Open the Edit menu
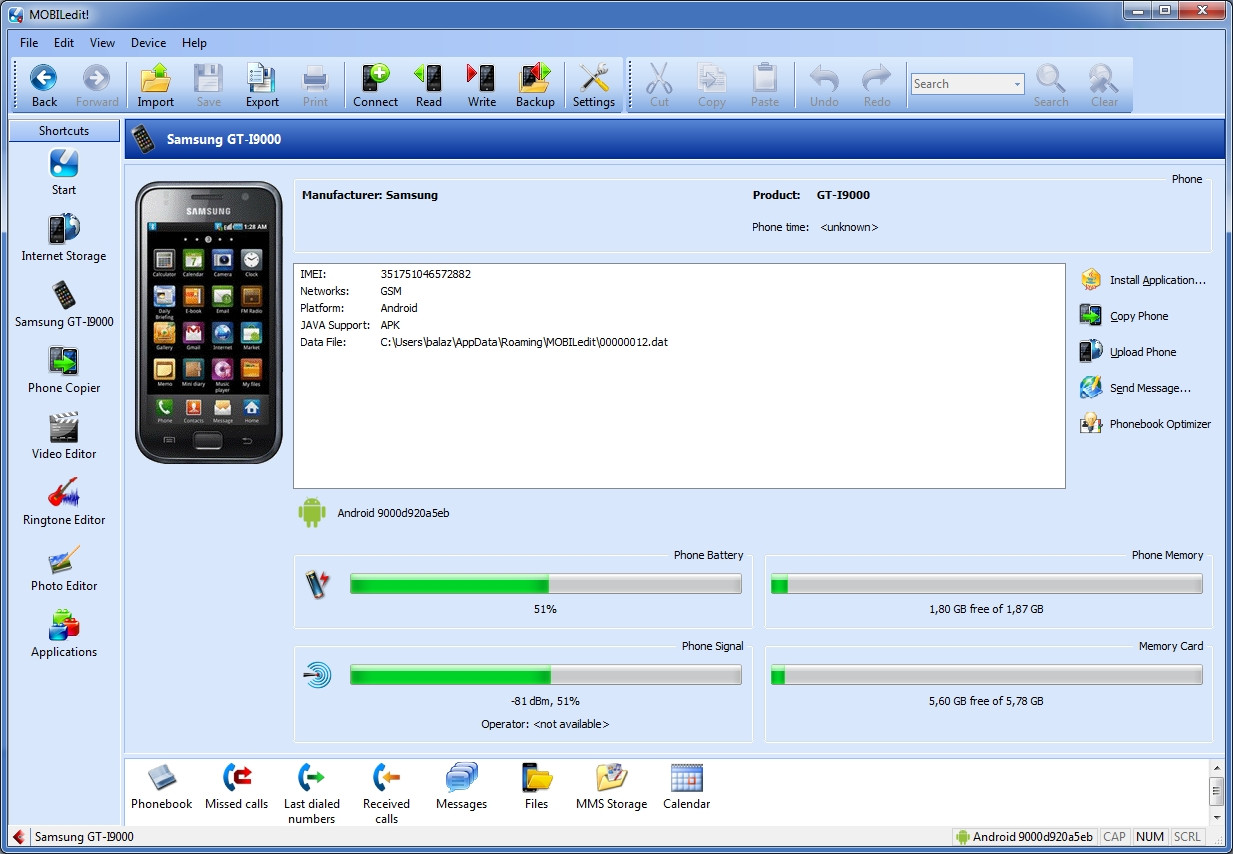This screenshot has height=854, width=1233. point(64,43)
